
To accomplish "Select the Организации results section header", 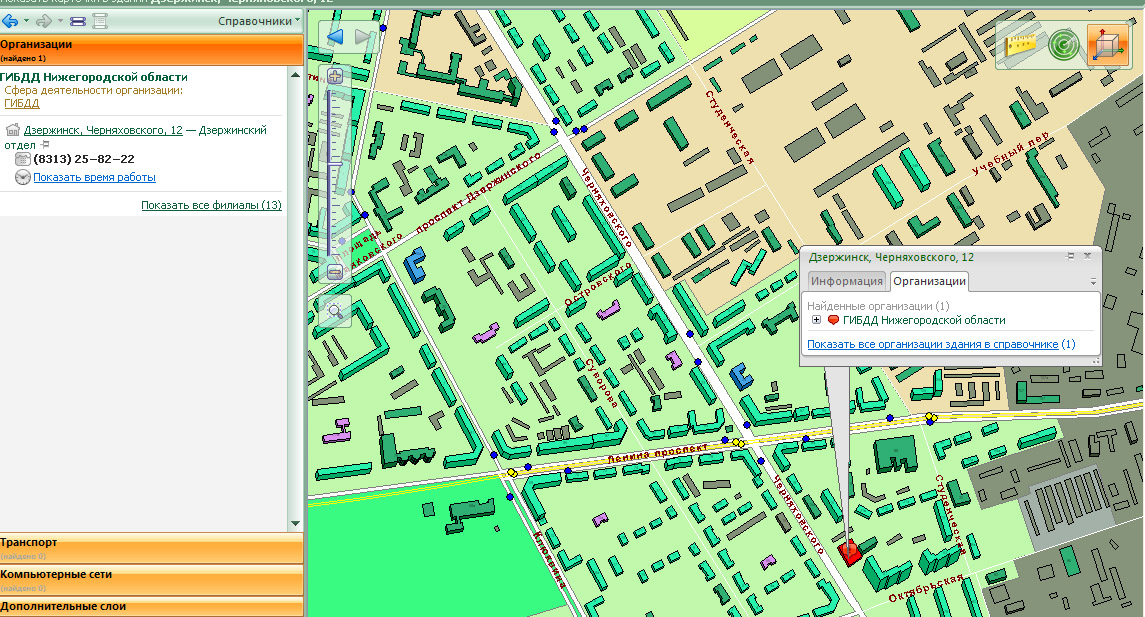I will click(x=151, y=50).
